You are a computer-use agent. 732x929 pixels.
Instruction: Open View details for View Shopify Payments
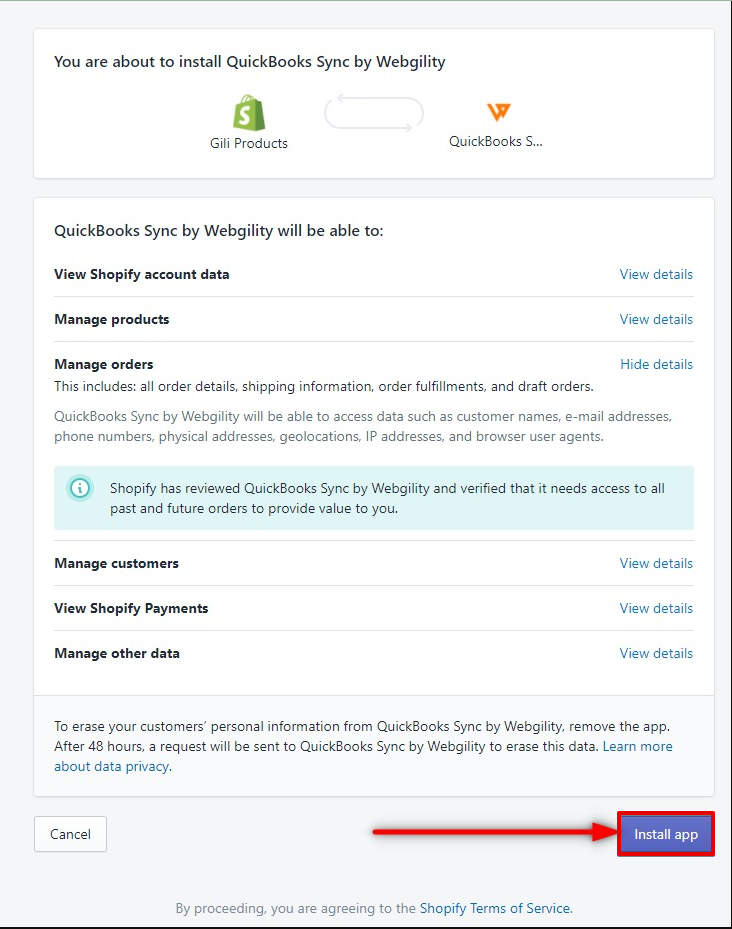pyautogui.click(x=656, y=608)
